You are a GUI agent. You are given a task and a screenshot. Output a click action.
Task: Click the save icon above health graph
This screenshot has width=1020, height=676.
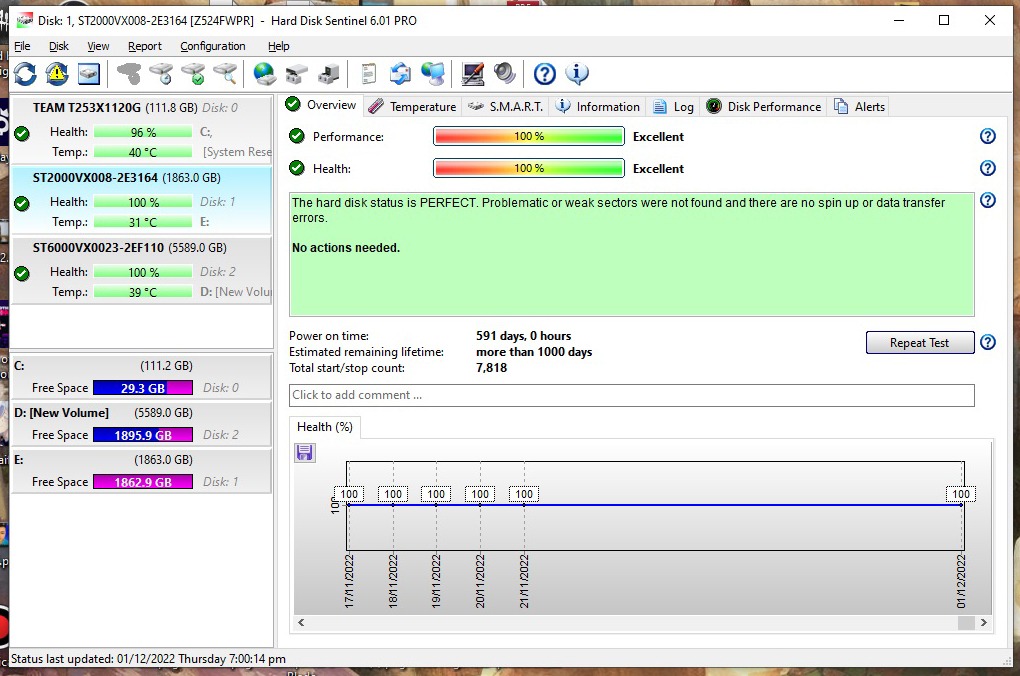point(305,453)
